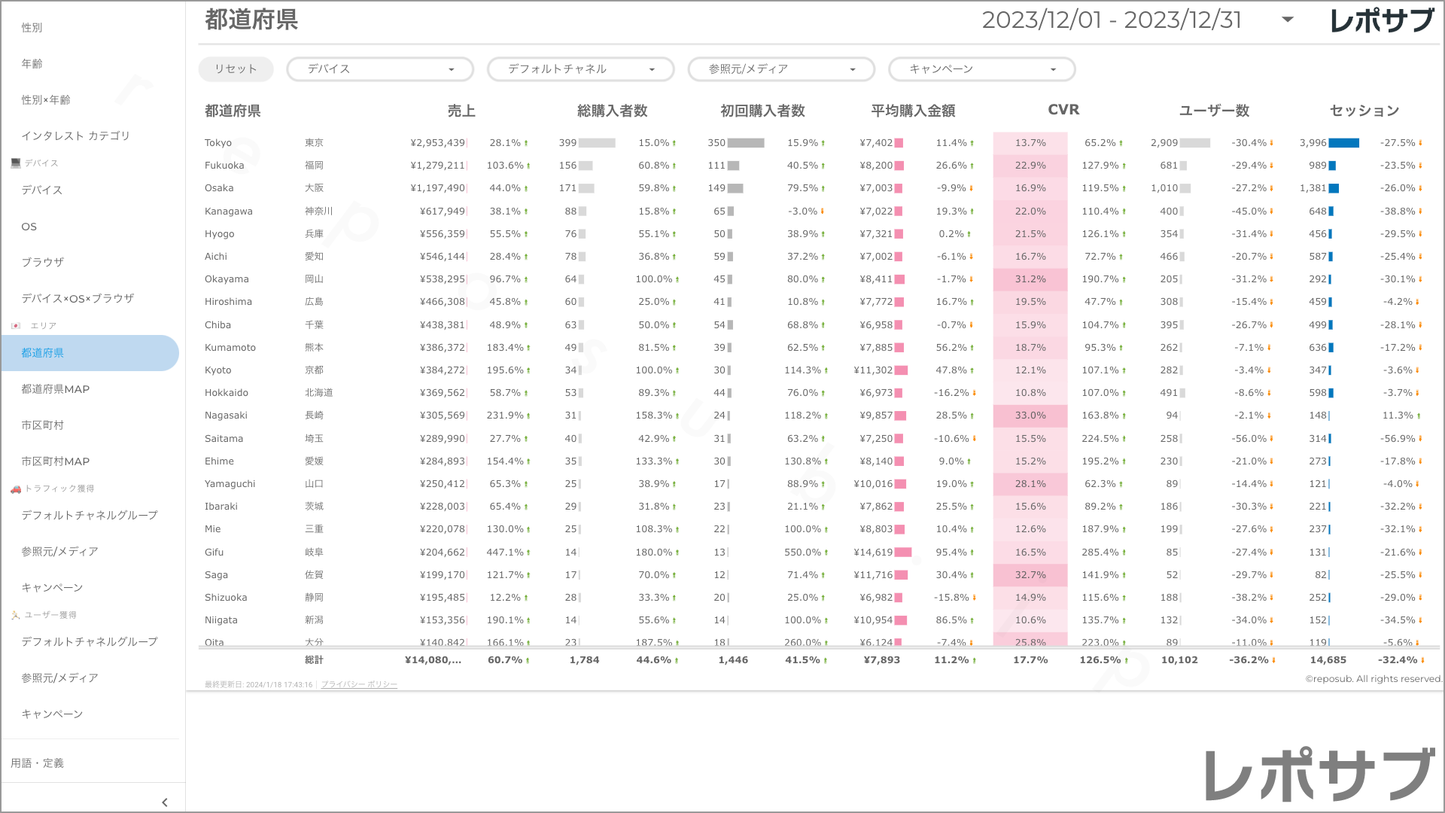Click the Nagasaki 33.0% CVR cell
Viewport: 1445px width, 813px height.
1030,415
